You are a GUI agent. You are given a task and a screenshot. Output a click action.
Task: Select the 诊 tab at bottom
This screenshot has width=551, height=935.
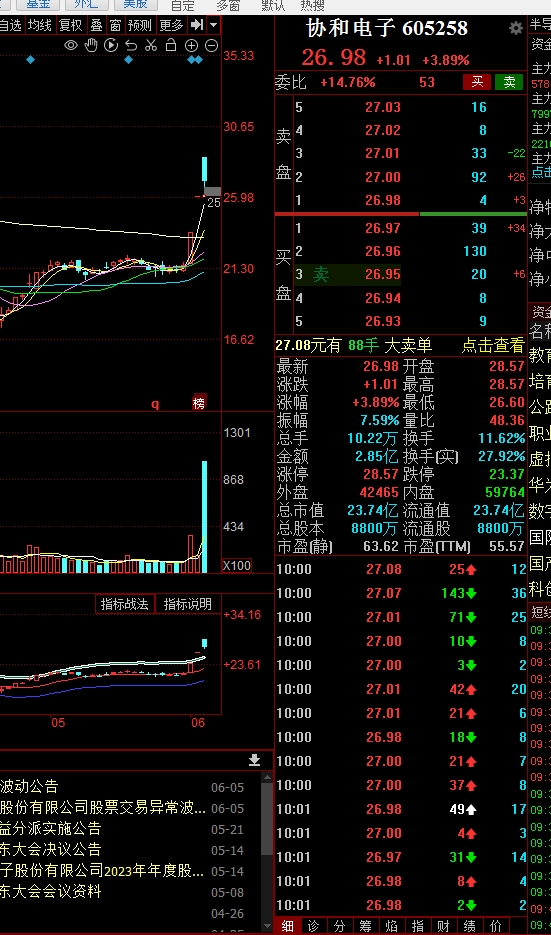click(x=314, y=925)
